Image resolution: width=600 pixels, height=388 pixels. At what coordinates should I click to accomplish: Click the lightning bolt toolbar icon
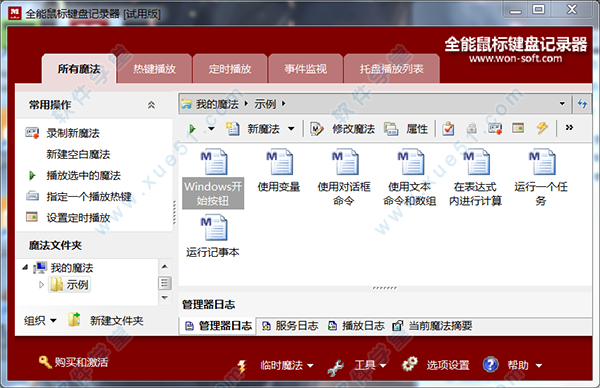542,128
